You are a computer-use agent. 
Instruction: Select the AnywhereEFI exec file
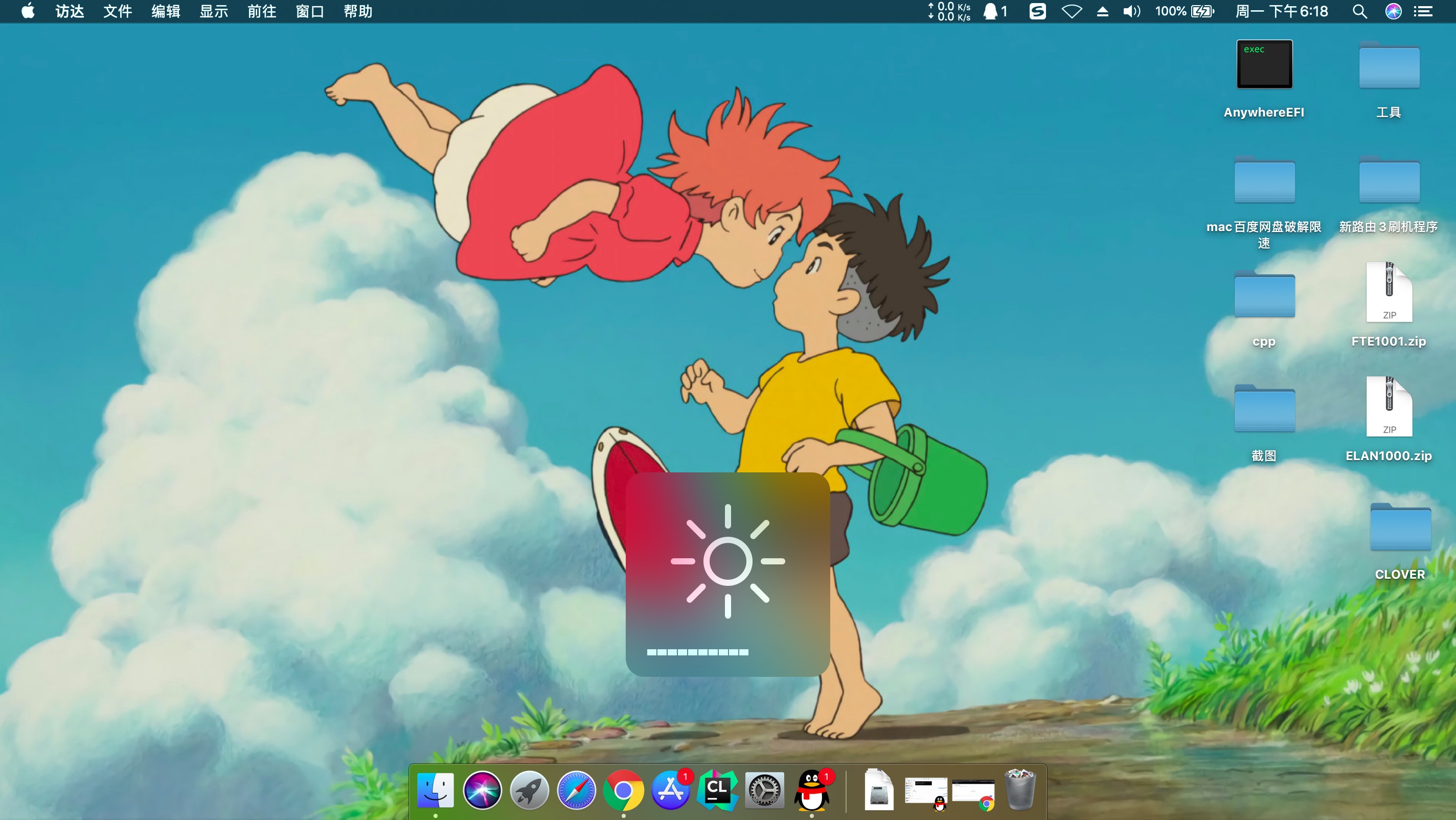pos(1264,65)
